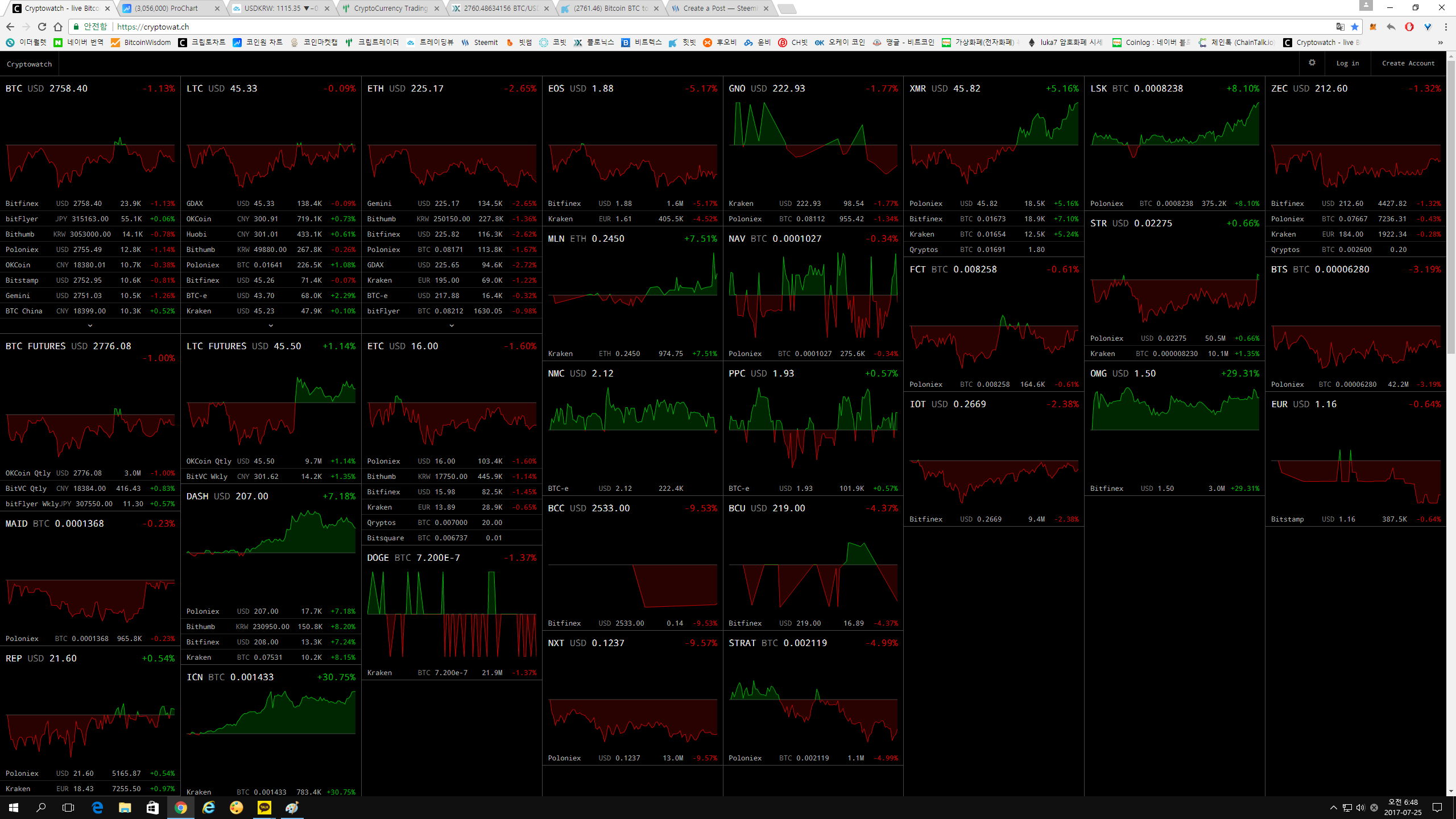This screenshot has height=819, width=1456.
Task: Open the 네이버 번역 bookmark
Action: pyautogui.click(x=79, y=43)
